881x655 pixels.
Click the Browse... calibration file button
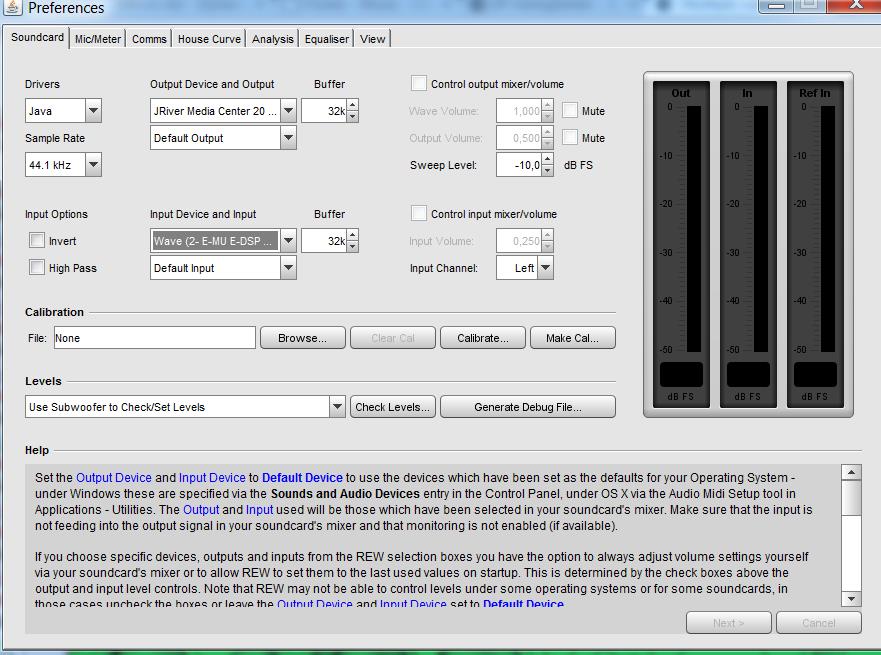[x=302, y=338]
